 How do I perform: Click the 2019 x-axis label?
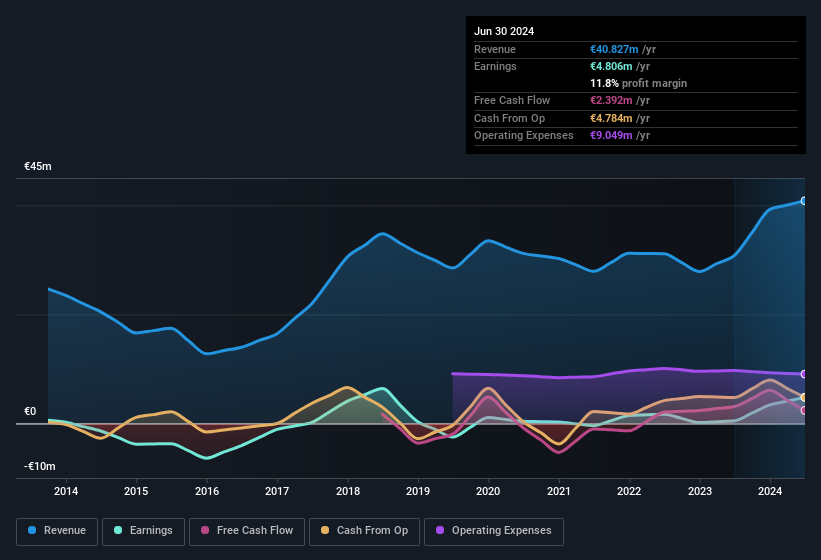click(x=418, y=491)
